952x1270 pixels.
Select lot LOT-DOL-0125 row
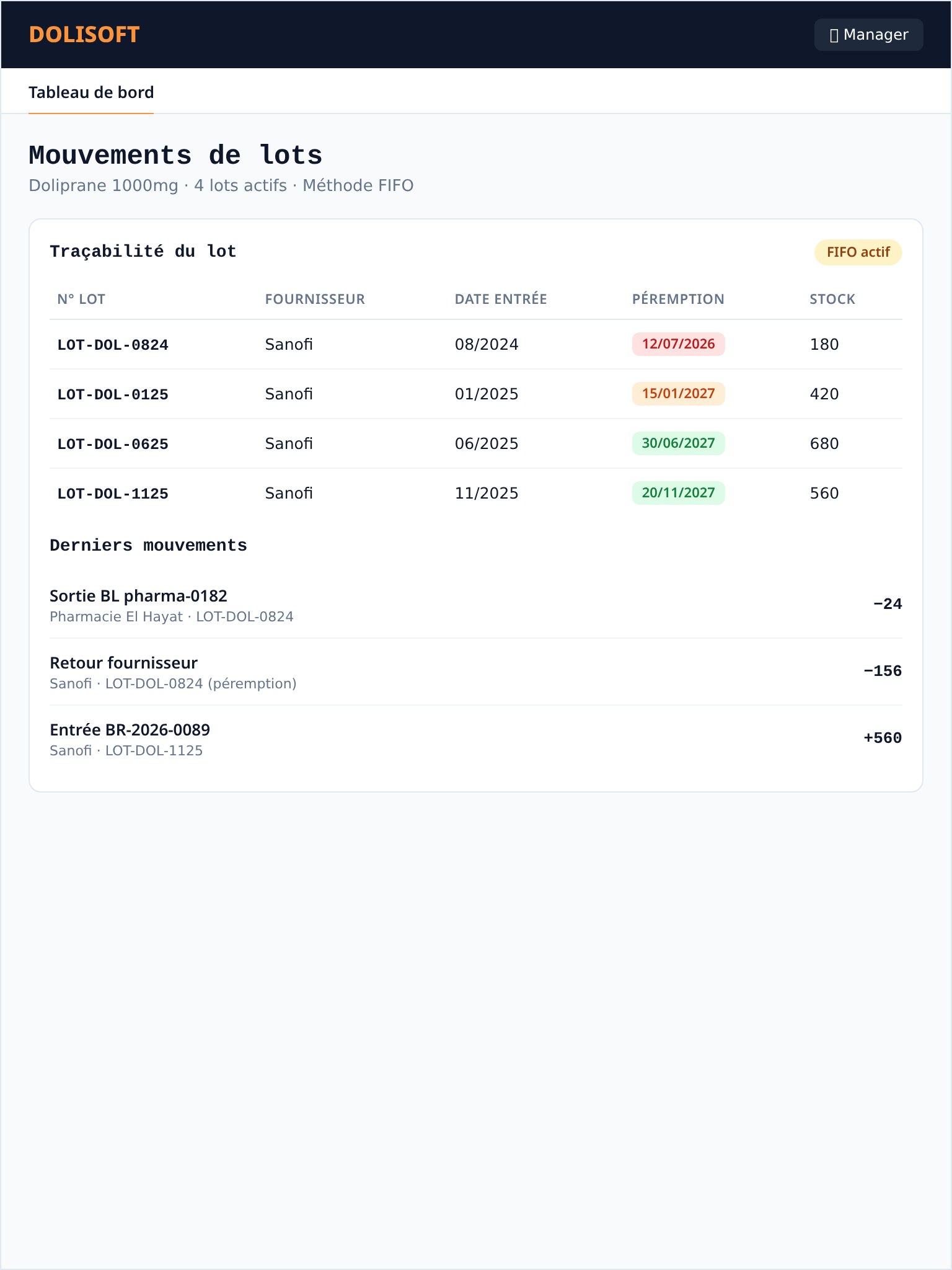pos(476,394)
